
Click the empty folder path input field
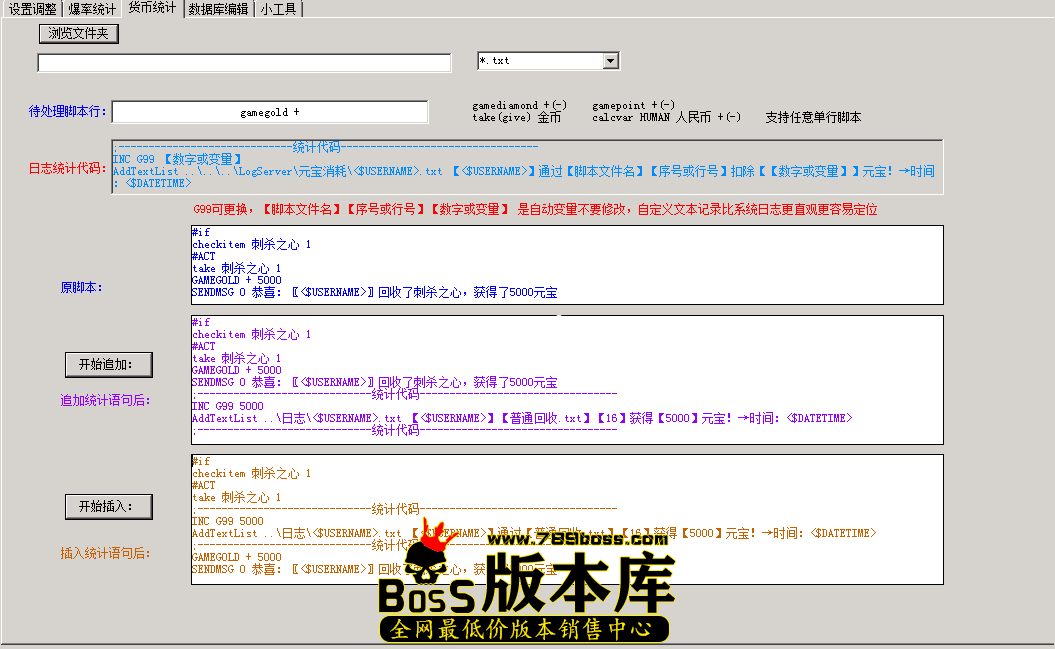tap(244, 62)
